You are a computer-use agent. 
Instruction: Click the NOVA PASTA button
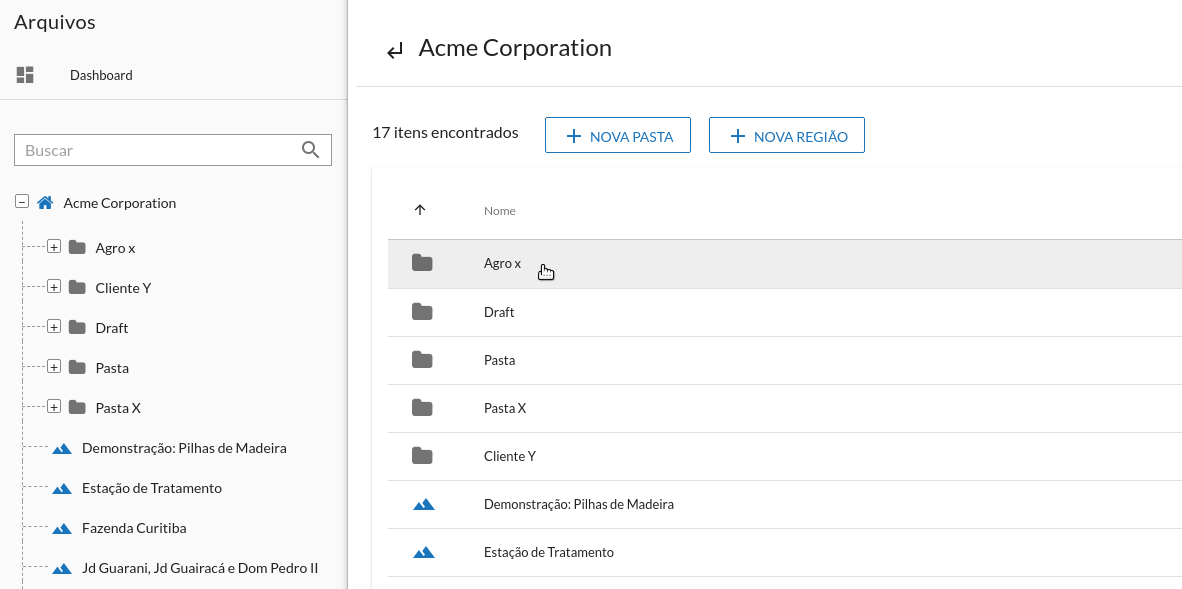tap(618, 135)
